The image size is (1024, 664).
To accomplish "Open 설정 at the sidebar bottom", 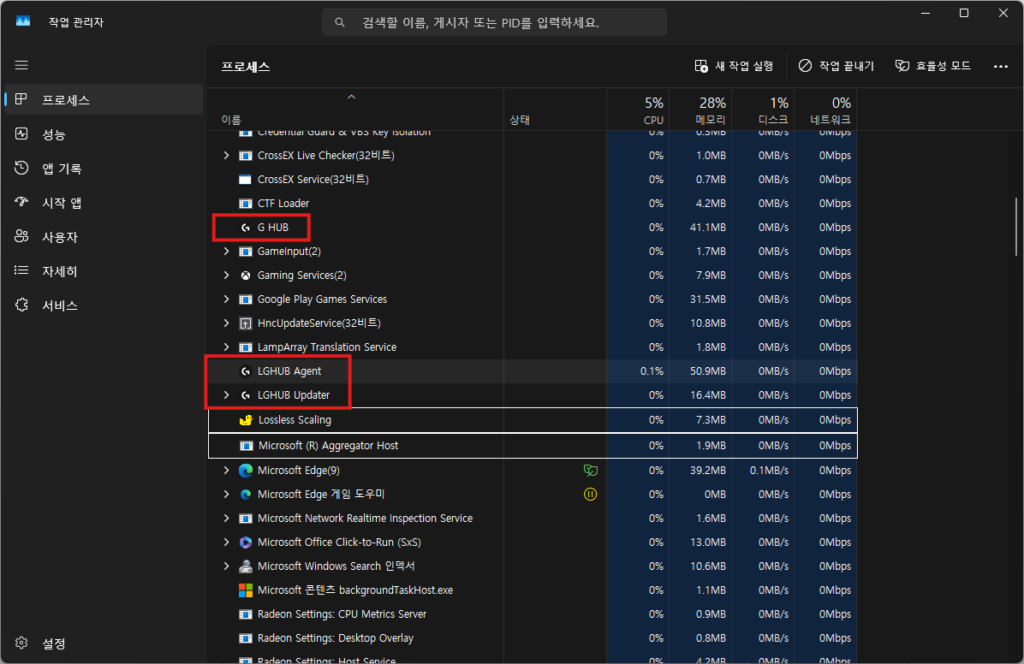I will (104, 643).
